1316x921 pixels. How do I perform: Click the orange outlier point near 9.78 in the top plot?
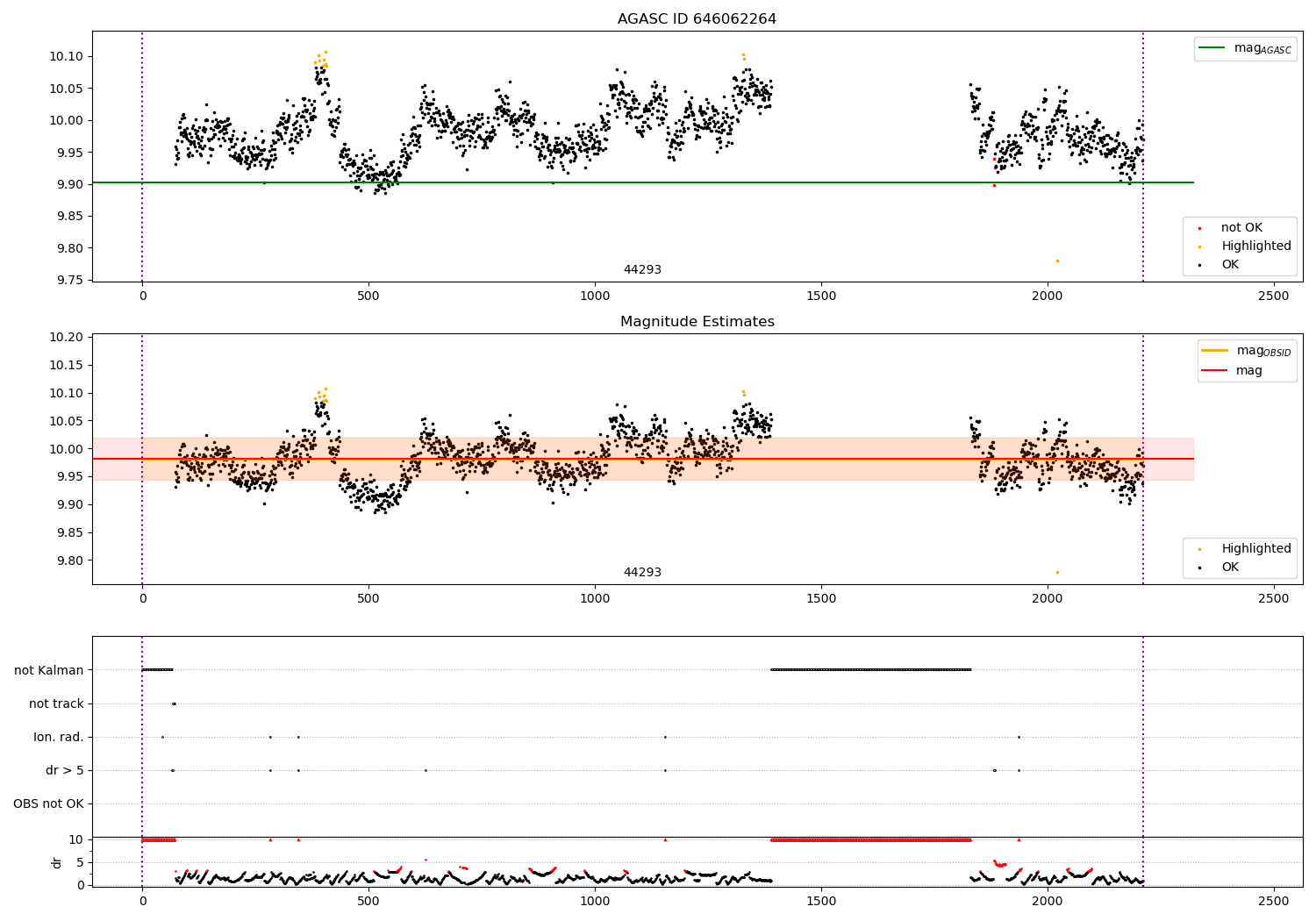1057,261
